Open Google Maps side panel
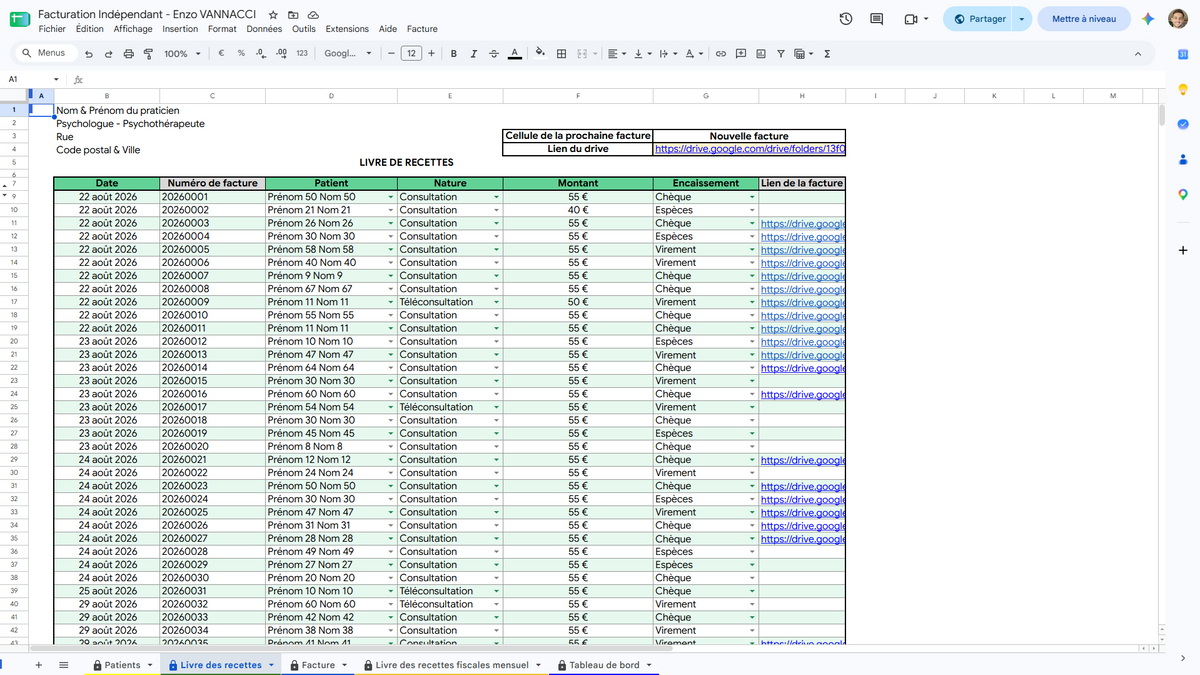The image size is (1200, 675). (1183, 194)
